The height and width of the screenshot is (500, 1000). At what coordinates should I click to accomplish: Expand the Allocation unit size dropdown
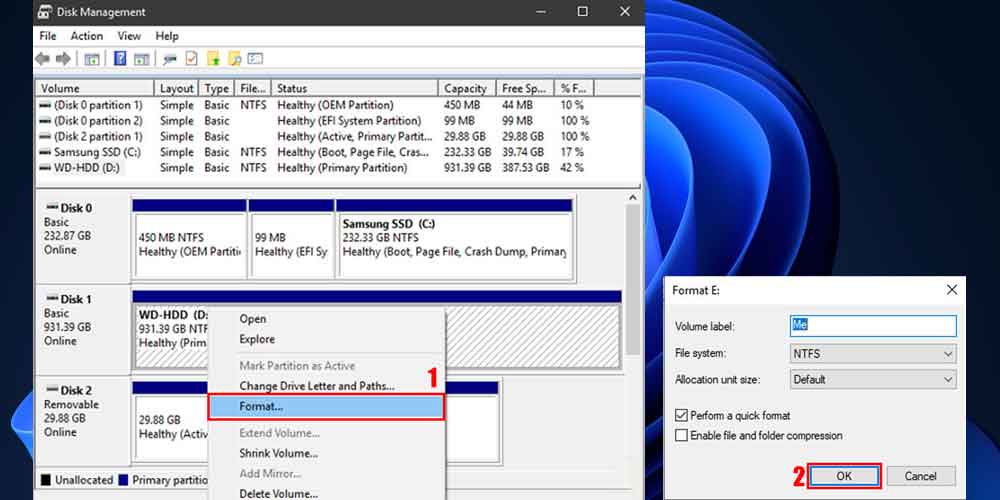[872, 380]
